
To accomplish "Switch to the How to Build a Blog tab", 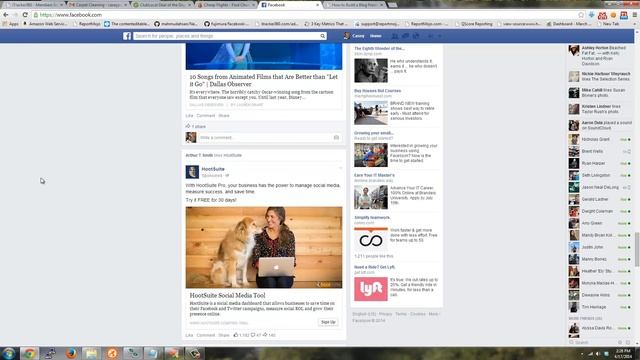I will click(353, 5).
